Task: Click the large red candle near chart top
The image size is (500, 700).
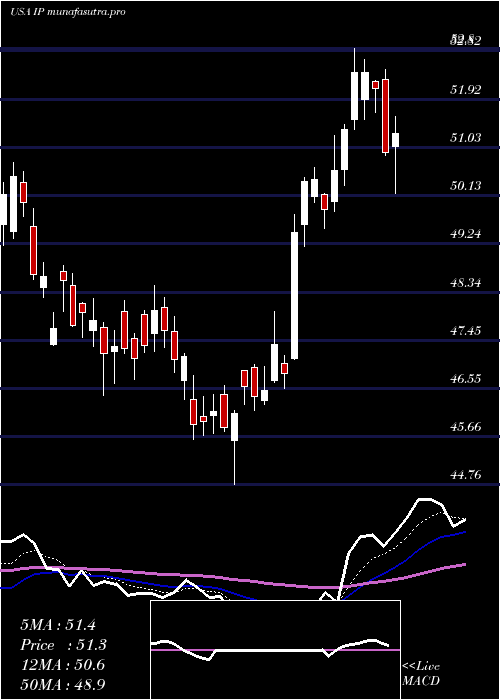Action: tap(385, 116)
